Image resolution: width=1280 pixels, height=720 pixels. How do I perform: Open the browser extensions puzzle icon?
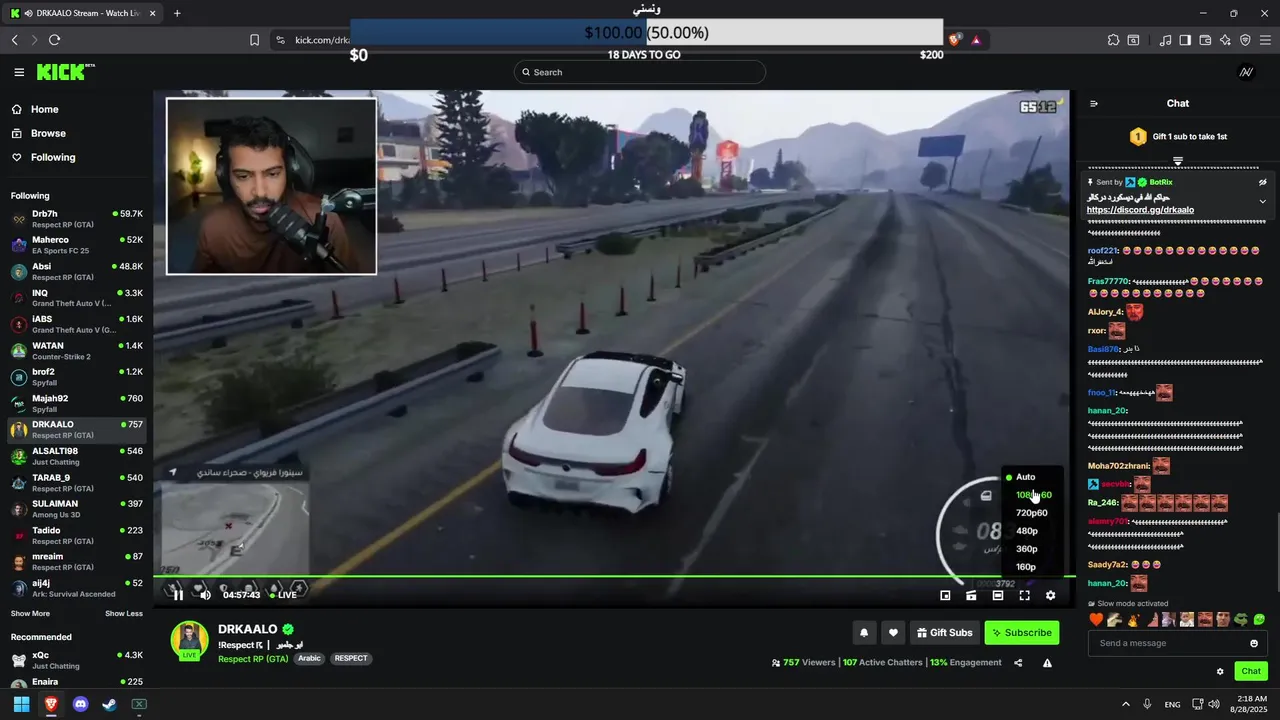(1113, 40)
